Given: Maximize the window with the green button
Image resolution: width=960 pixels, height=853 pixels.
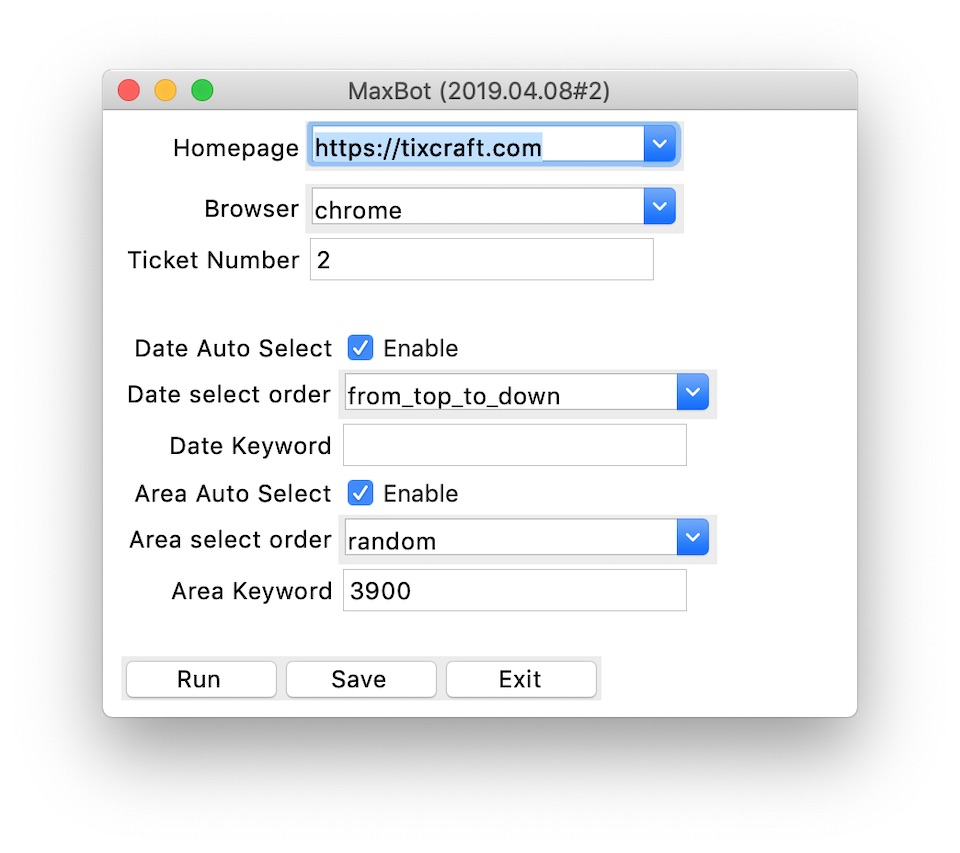Looking at the screenshot, I should click(x=202, y=90).
